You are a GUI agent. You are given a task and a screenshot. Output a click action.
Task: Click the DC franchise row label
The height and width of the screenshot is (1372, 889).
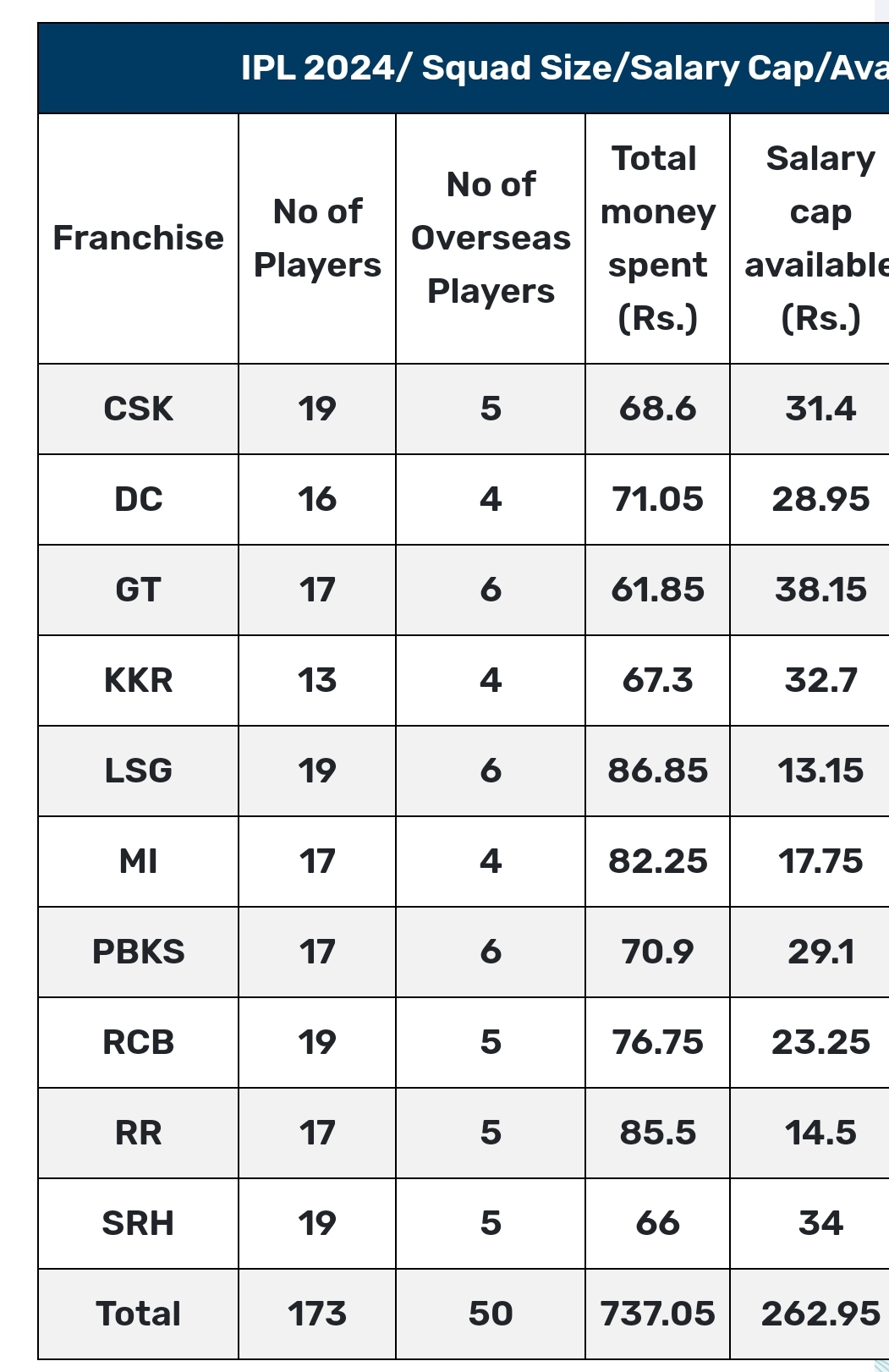point(138,500)
